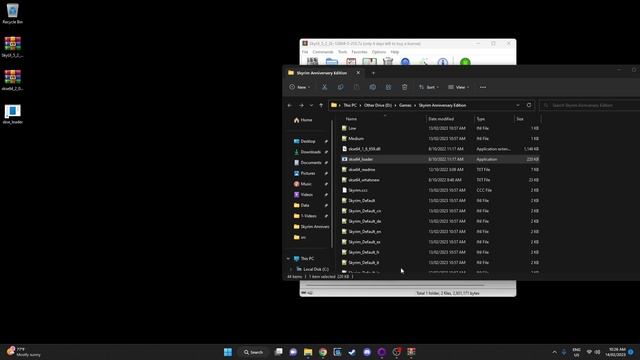Click the green WinRAR VirusScan icon
This screenshot has height=360, width=640.
click(x=465, y=62)
